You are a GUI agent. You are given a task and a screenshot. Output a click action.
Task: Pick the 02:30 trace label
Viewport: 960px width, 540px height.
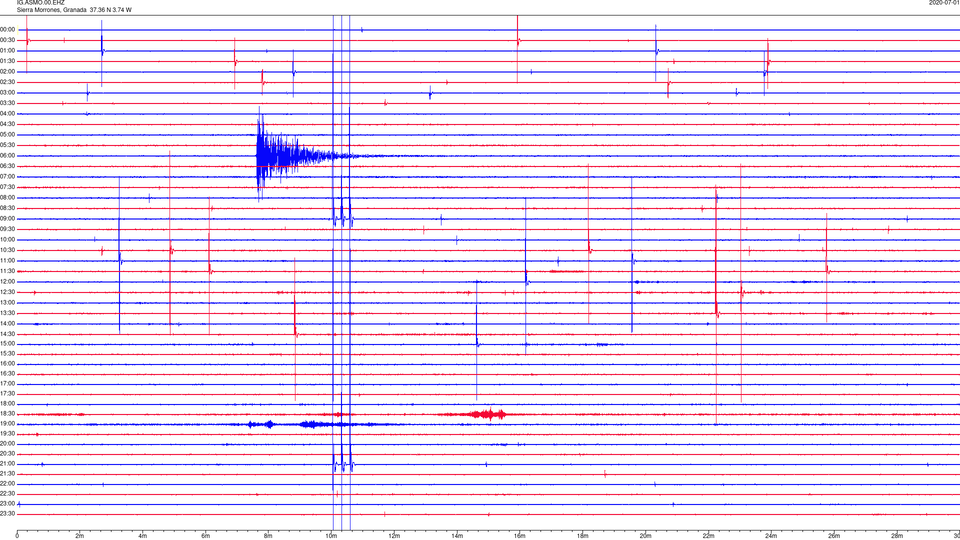tap(8, 82)
